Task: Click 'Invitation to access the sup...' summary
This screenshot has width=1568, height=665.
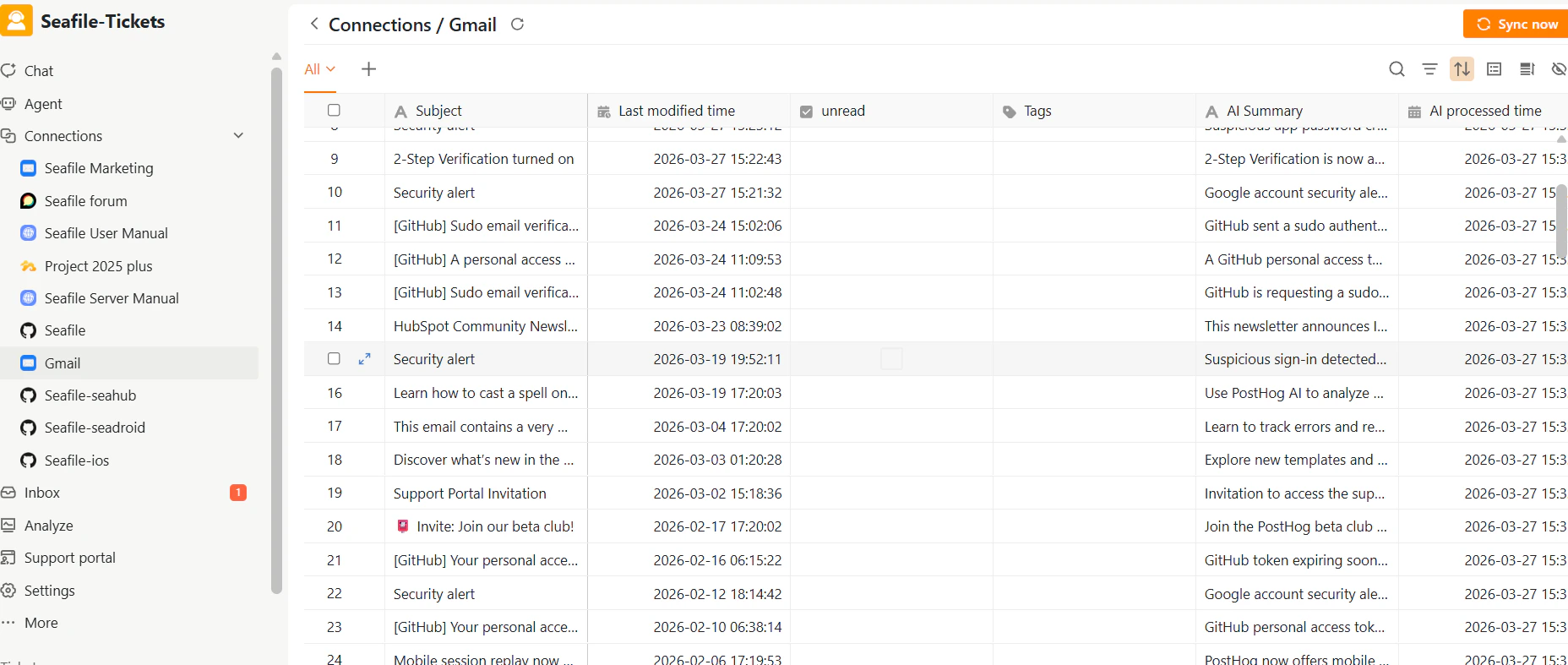Action: click(x=1294, y=493)
